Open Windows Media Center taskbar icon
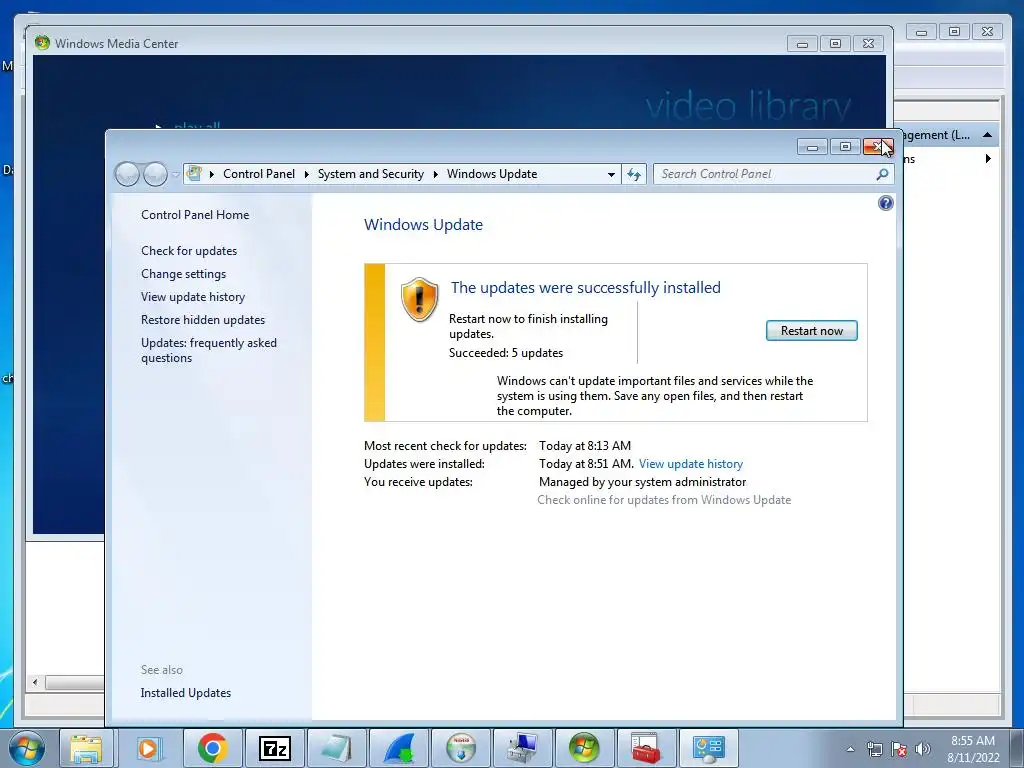Viewport: 1024px width, 768px height. 584,748
